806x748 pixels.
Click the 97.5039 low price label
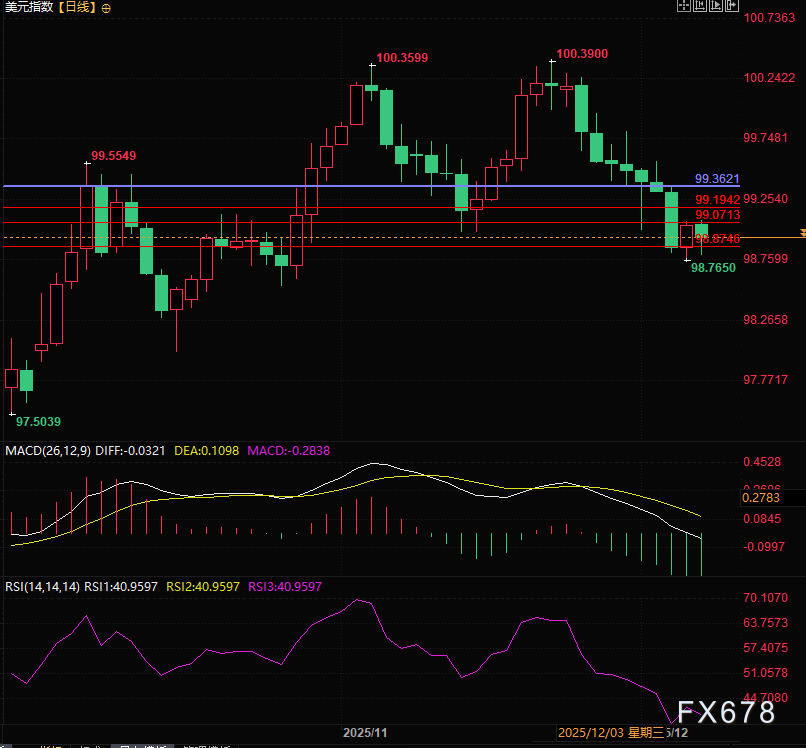(x=38, y=422)
